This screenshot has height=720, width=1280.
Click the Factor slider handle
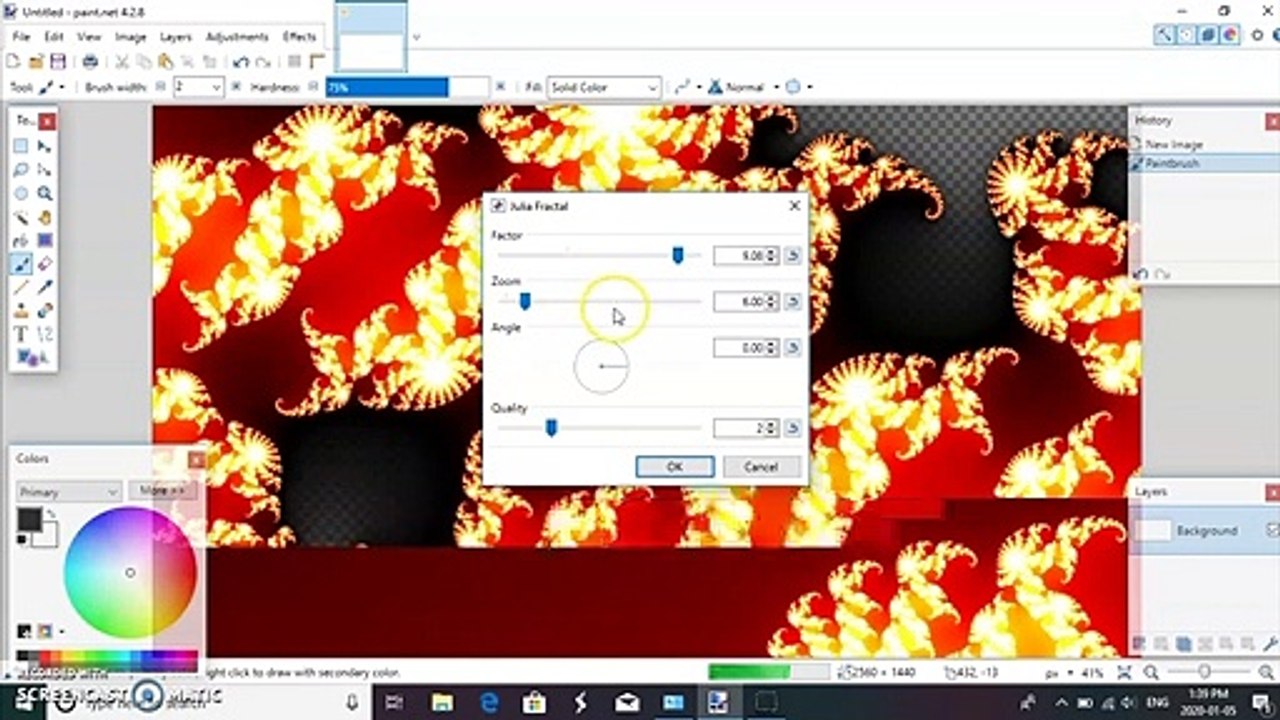pos(677,256)
